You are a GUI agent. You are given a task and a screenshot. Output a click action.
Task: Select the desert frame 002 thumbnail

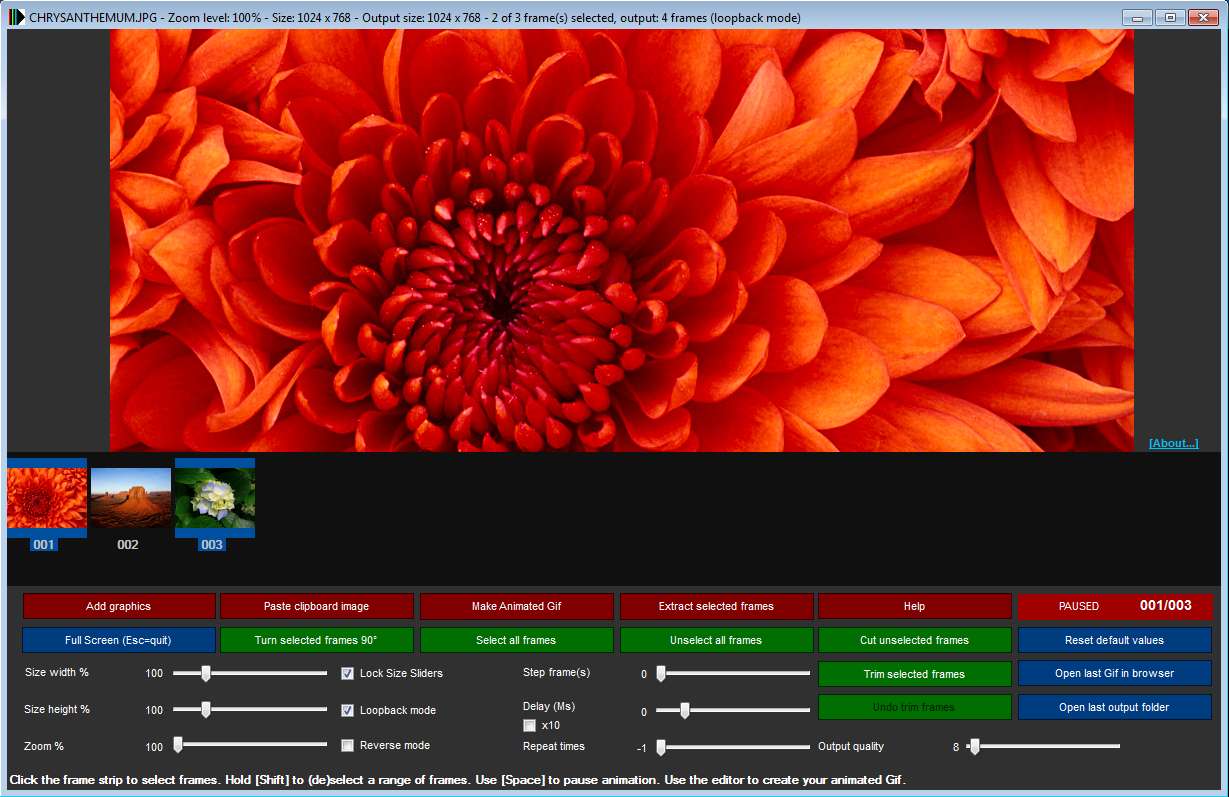coord(131,498)
